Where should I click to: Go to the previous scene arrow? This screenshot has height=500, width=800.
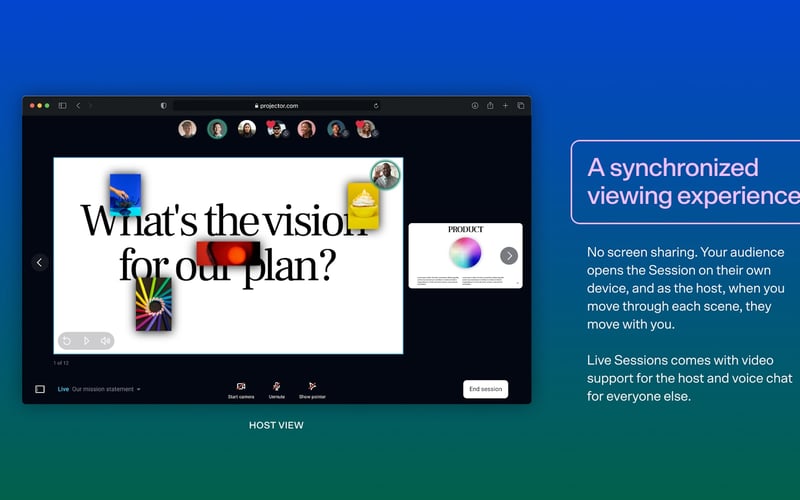pyautogui.click(x=39, y=262)
